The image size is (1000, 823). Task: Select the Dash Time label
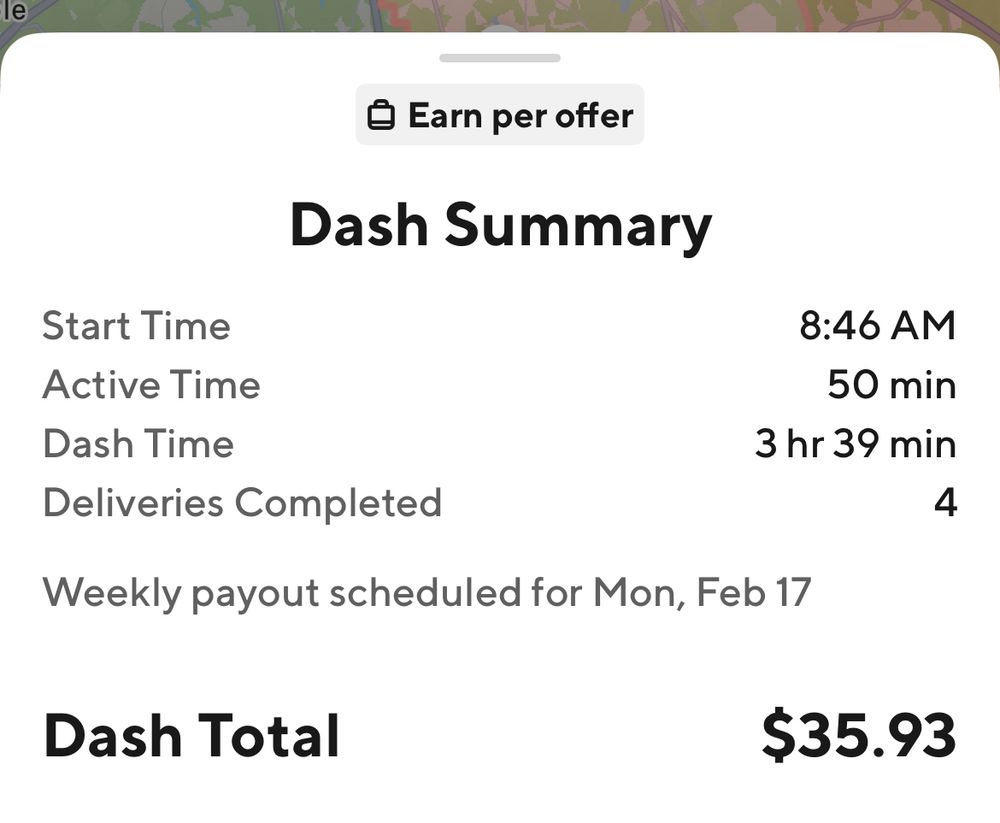tap(138, 444)
